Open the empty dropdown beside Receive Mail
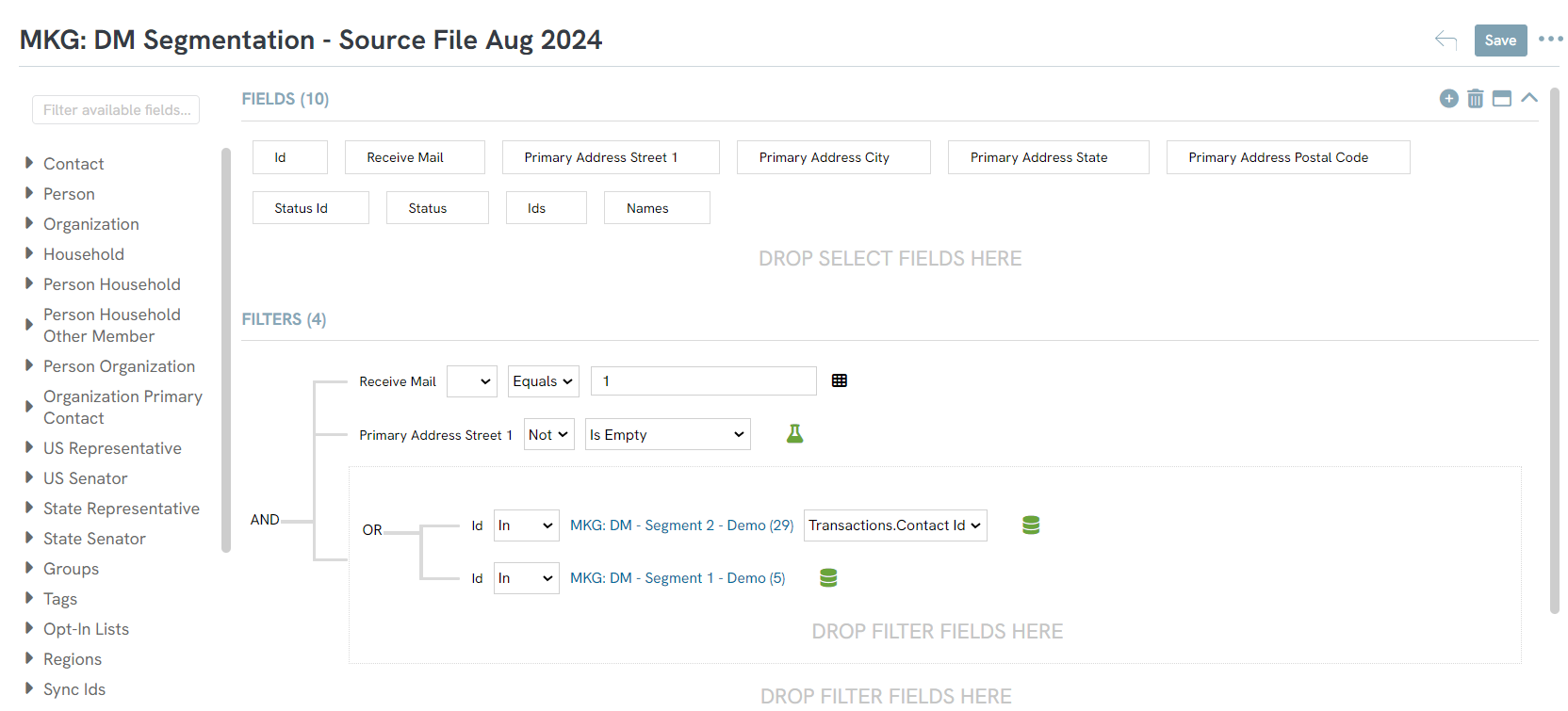The image size is (1568, 711). click(472, 381)
